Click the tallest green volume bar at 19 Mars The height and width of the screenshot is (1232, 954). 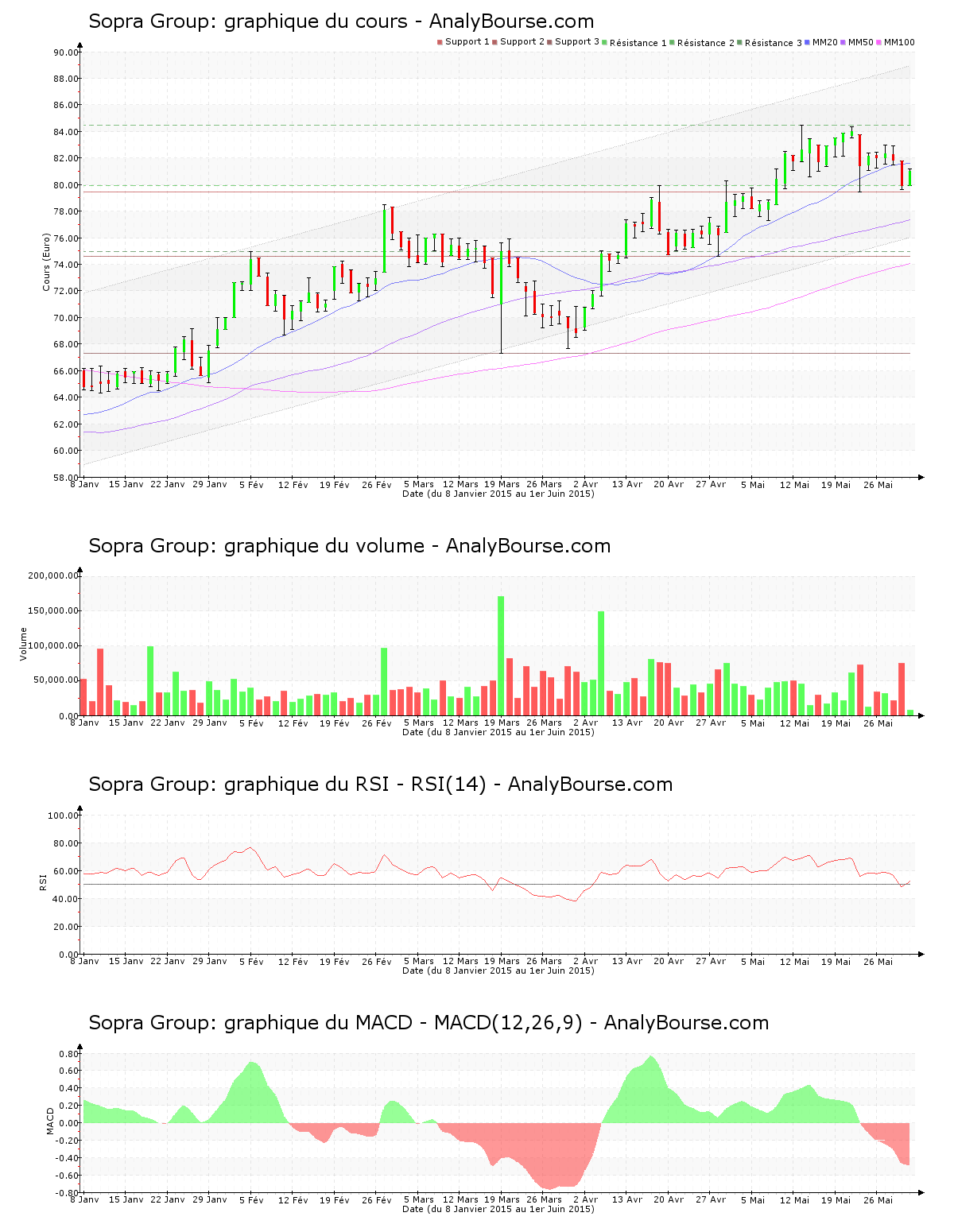(x=501, y=656)
